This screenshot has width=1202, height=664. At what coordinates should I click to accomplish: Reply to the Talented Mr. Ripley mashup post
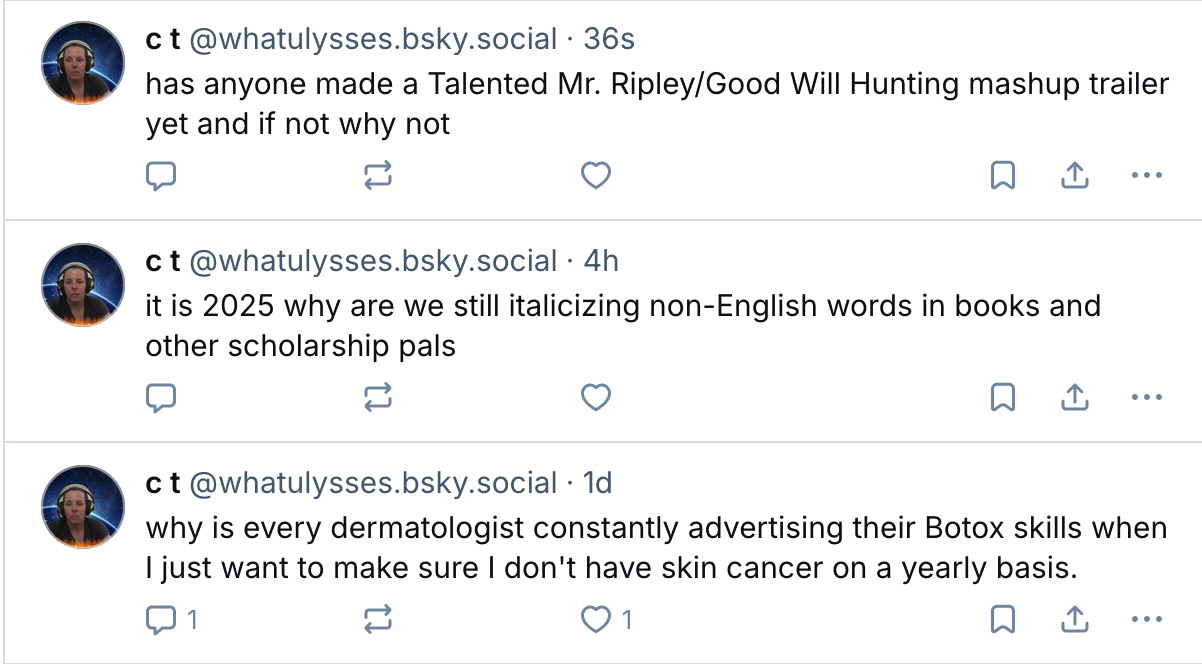(x=162, y=177)
